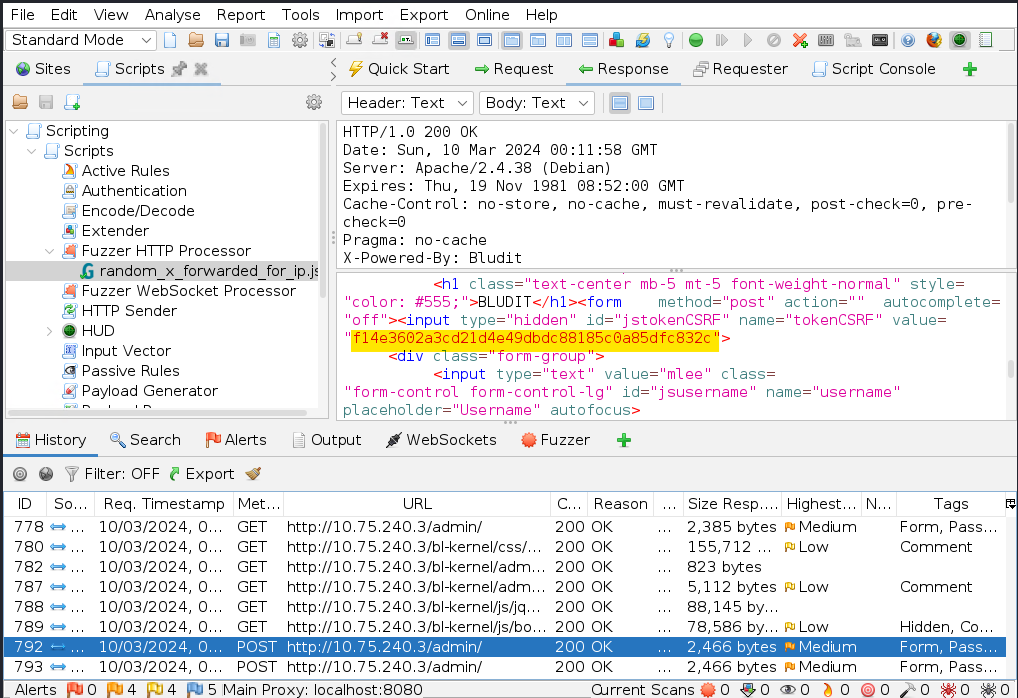Open the Header: Text dropdown
Viewport: 1018px width, 698px height.
coord(407,103)
